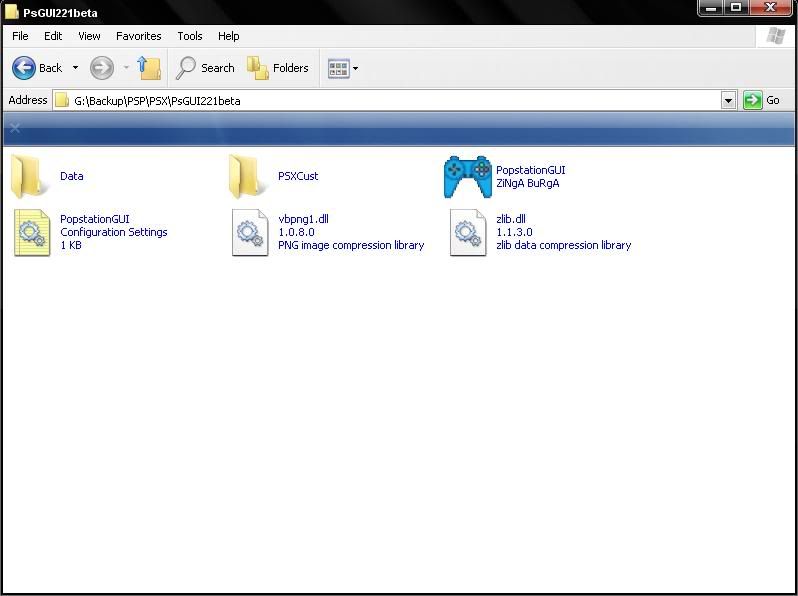Click the green Go button
Viewport: 798px width, 596px height.
(762, 100)
